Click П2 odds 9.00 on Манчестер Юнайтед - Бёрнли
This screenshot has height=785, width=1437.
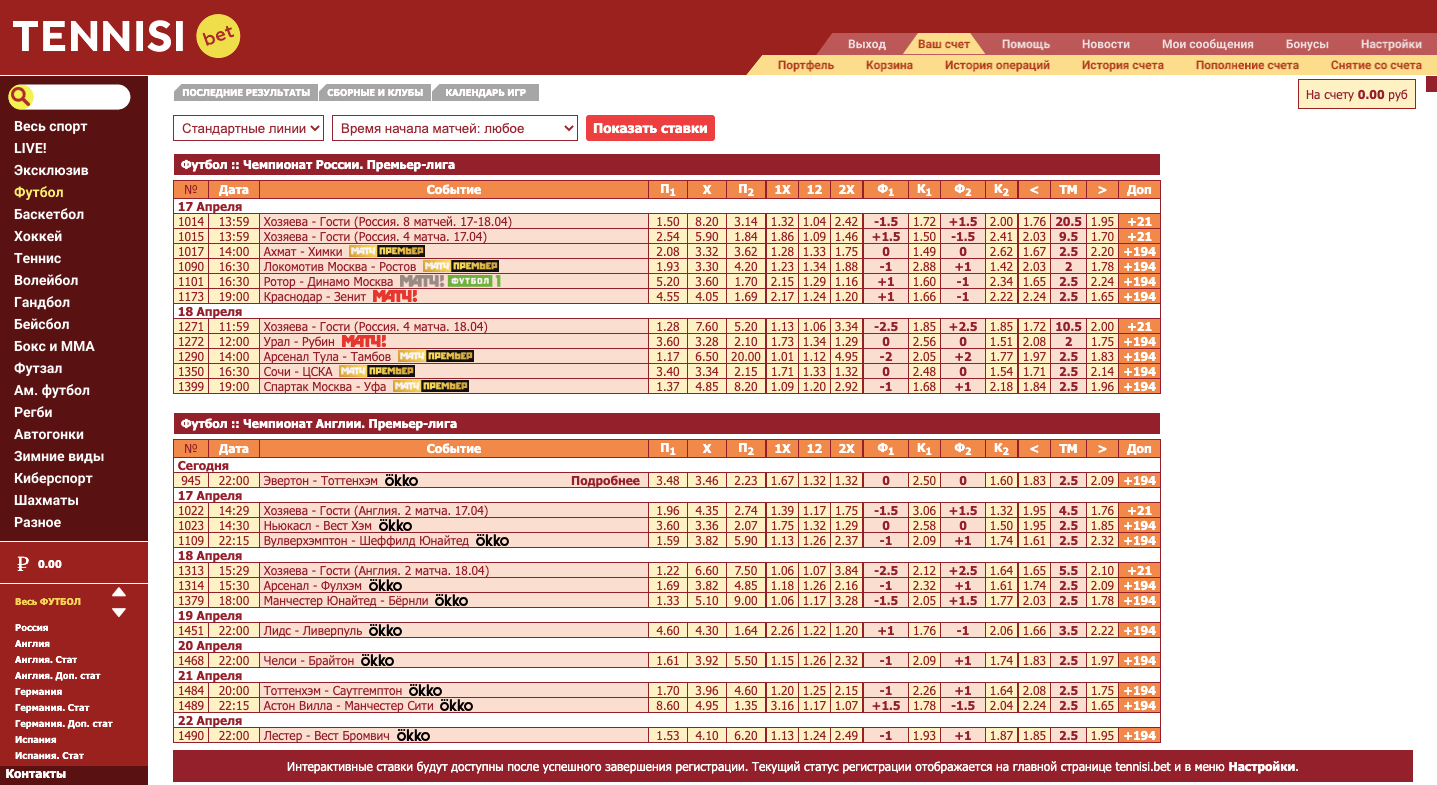tap(745, 601)
